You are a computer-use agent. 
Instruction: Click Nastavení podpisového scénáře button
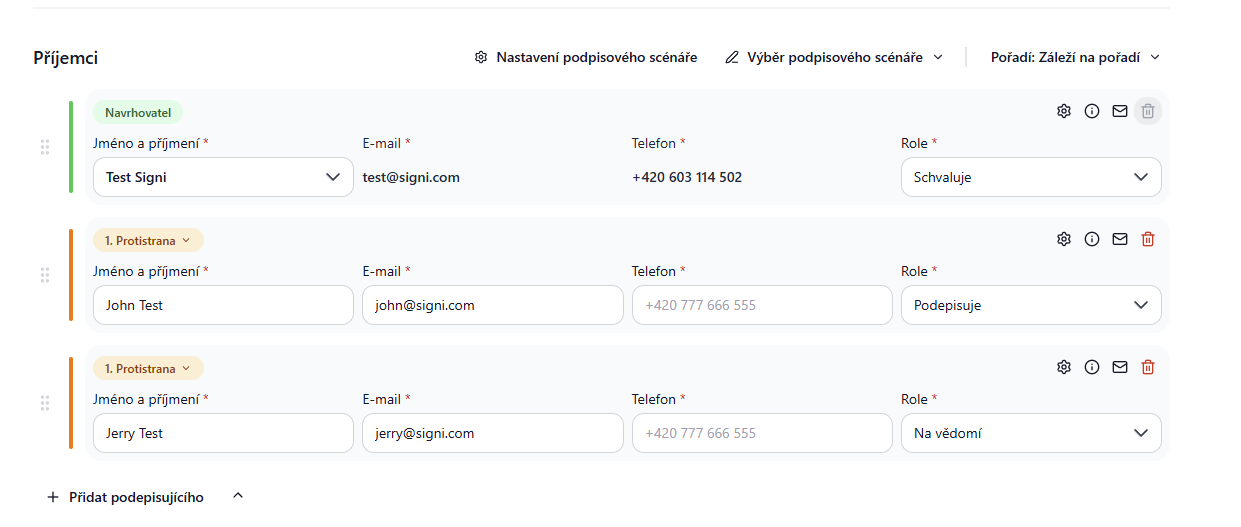tap(586, 57)
